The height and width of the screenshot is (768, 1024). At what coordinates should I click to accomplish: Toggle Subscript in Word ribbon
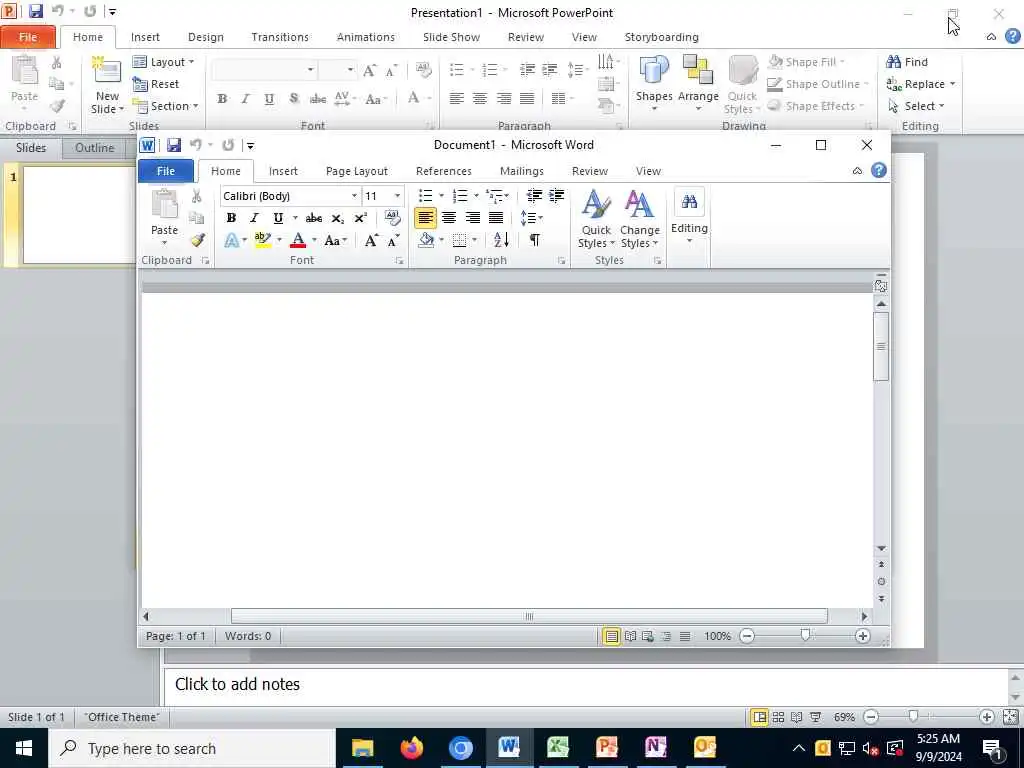tap(337, 218)
